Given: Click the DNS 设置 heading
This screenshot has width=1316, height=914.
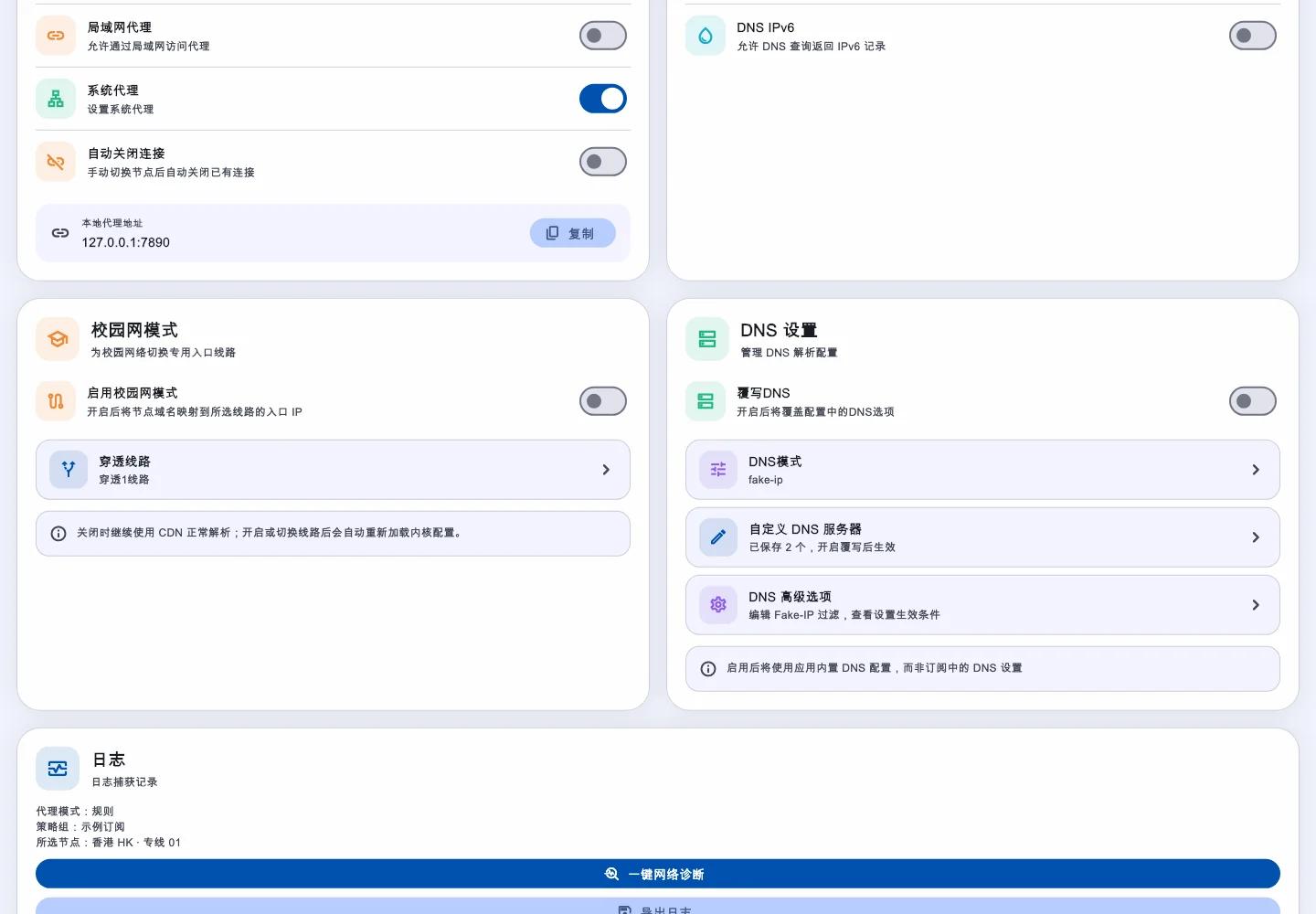Looking at the screenshot, I should [x=779, y=330].
